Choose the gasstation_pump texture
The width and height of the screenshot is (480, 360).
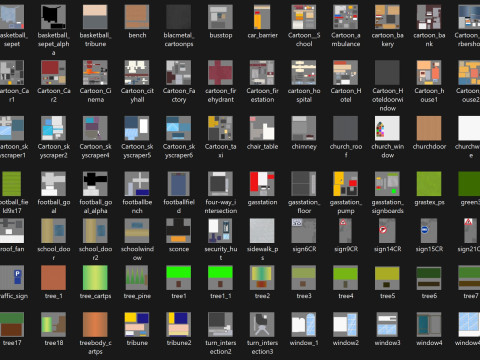[345, 184]
